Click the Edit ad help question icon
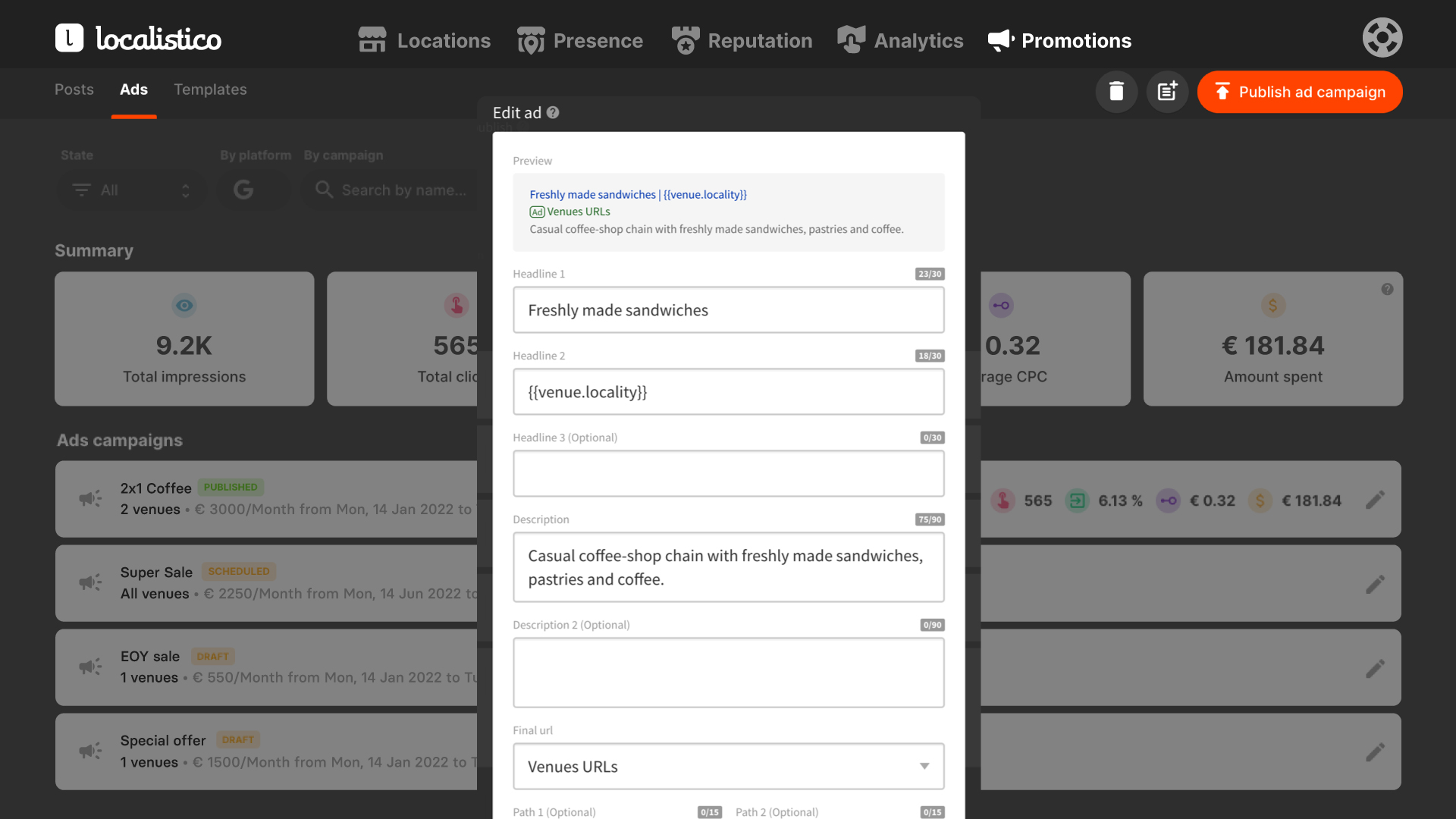1456x819 pixels. coord(553,112)
